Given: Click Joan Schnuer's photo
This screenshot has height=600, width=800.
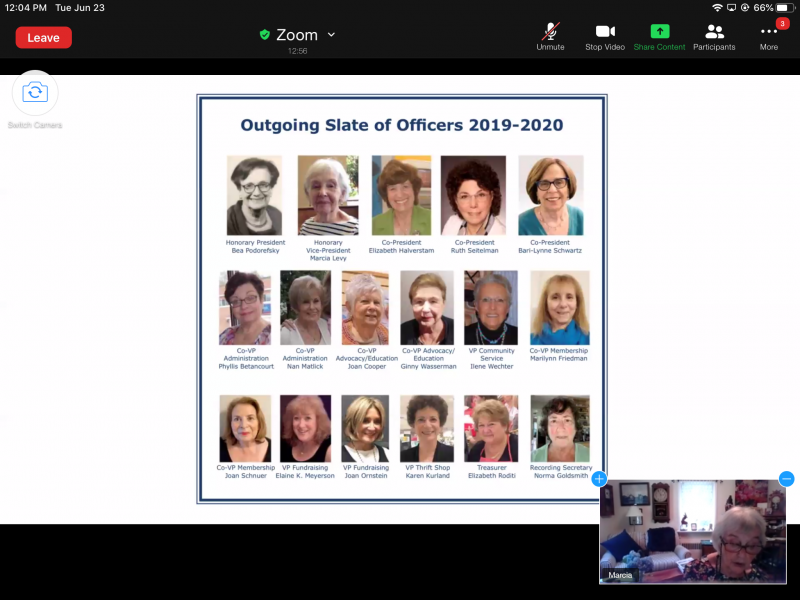Looking at the screenshot, I should [x=245, y=429].
